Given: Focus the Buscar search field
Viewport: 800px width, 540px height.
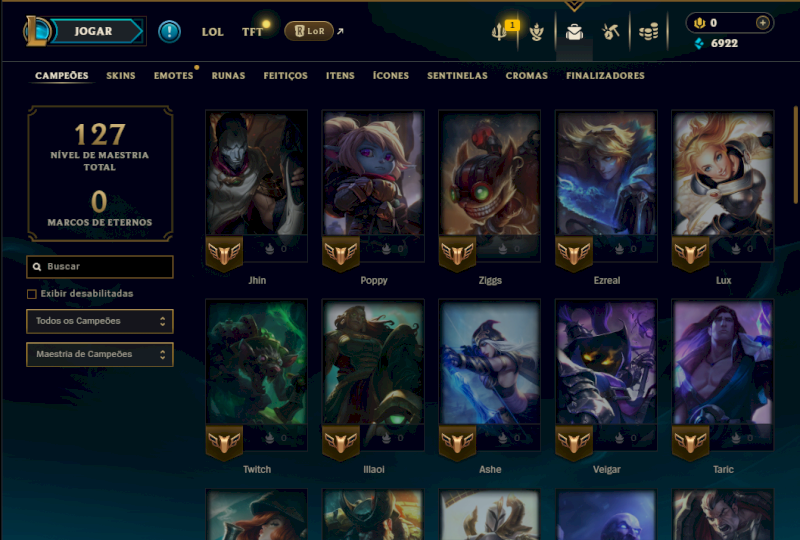Looking at the screenshot, I should 100,267.
